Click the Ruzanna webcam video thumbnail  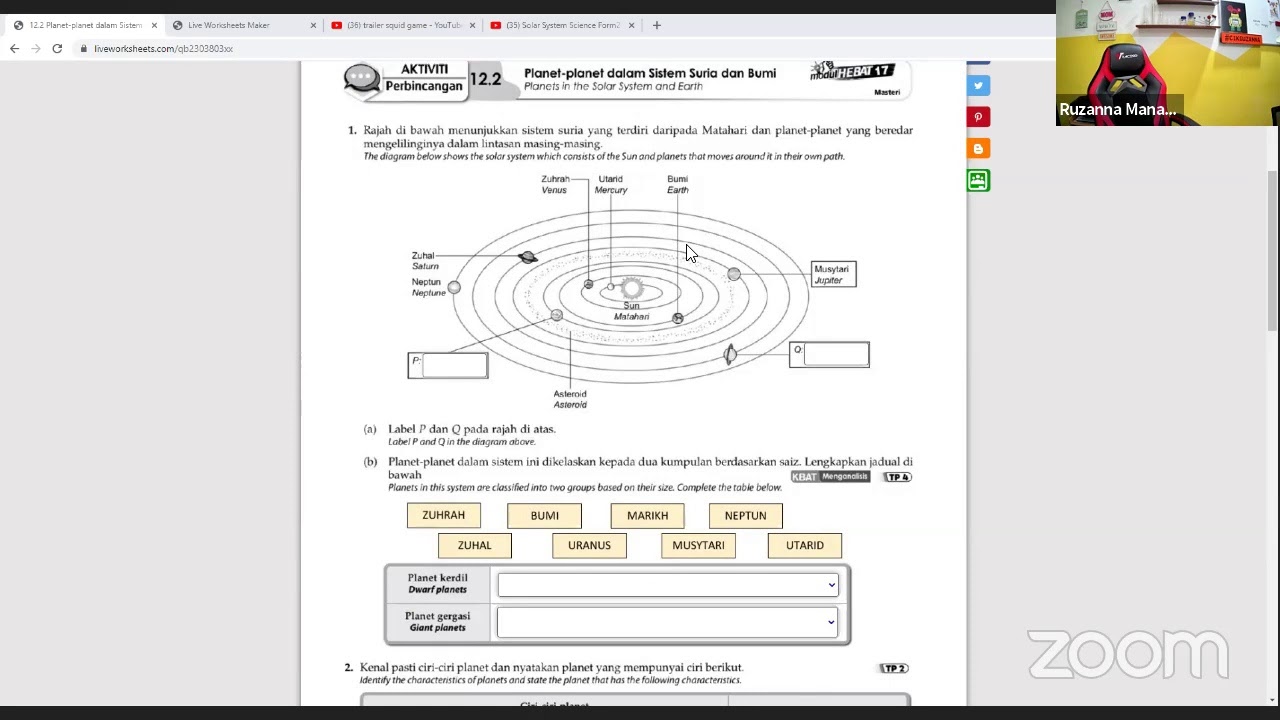pos(1168,62)
